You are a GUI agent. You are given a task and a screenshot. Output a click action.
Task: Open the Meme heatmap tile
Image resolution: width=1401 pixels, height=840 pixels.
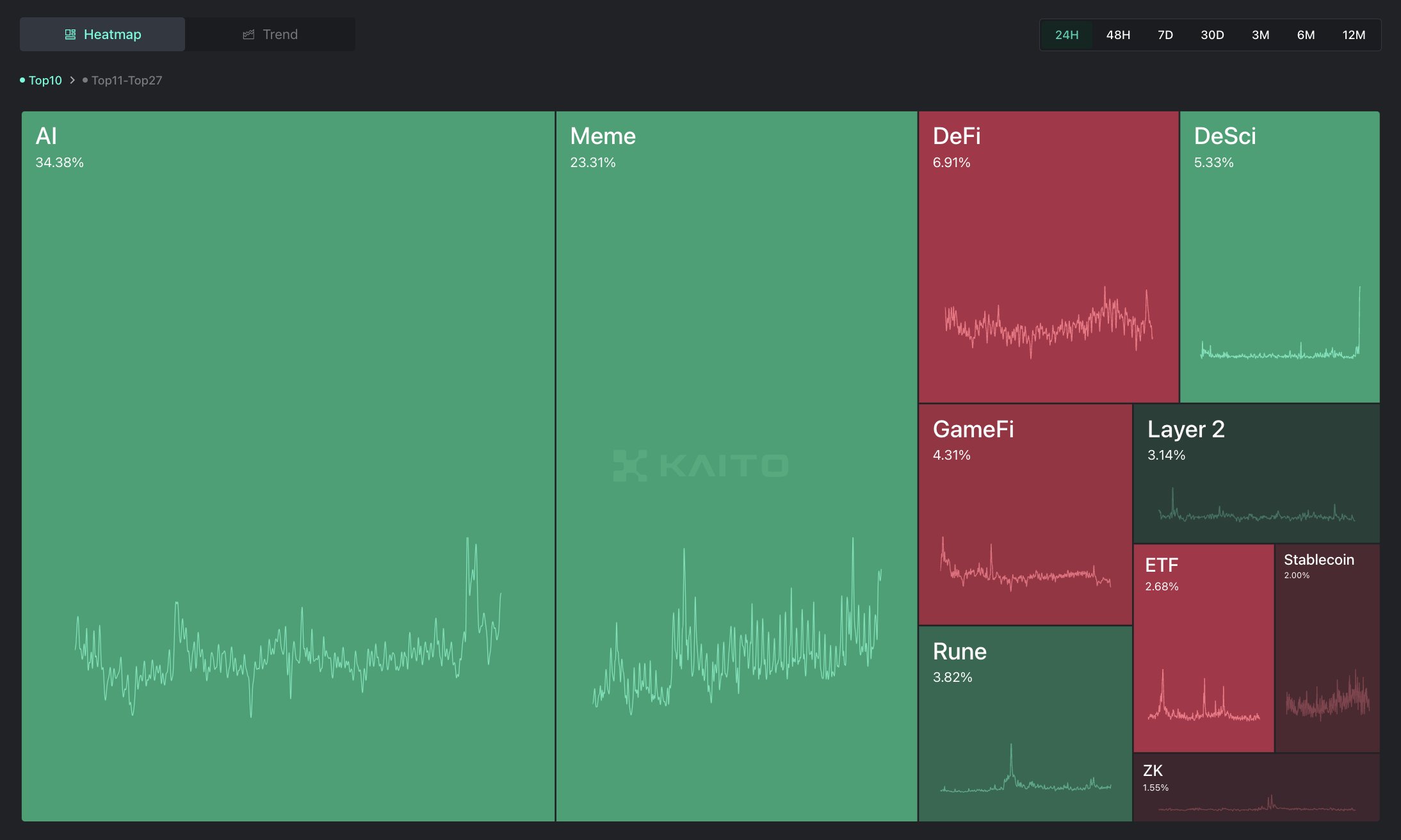[736, 466]
